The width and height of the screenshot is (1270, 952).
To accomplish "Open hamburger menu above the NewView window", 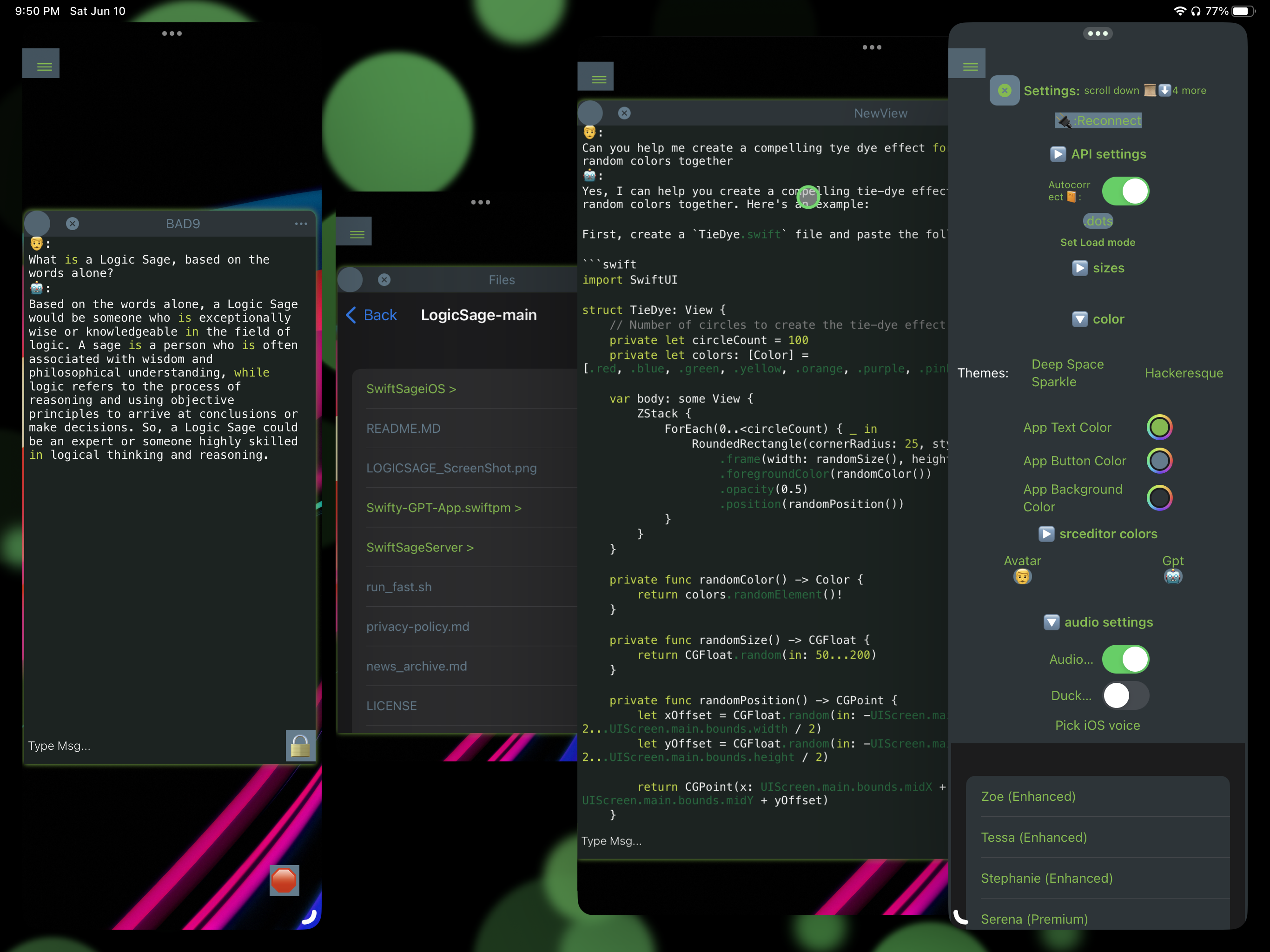I will coord(595,76).
